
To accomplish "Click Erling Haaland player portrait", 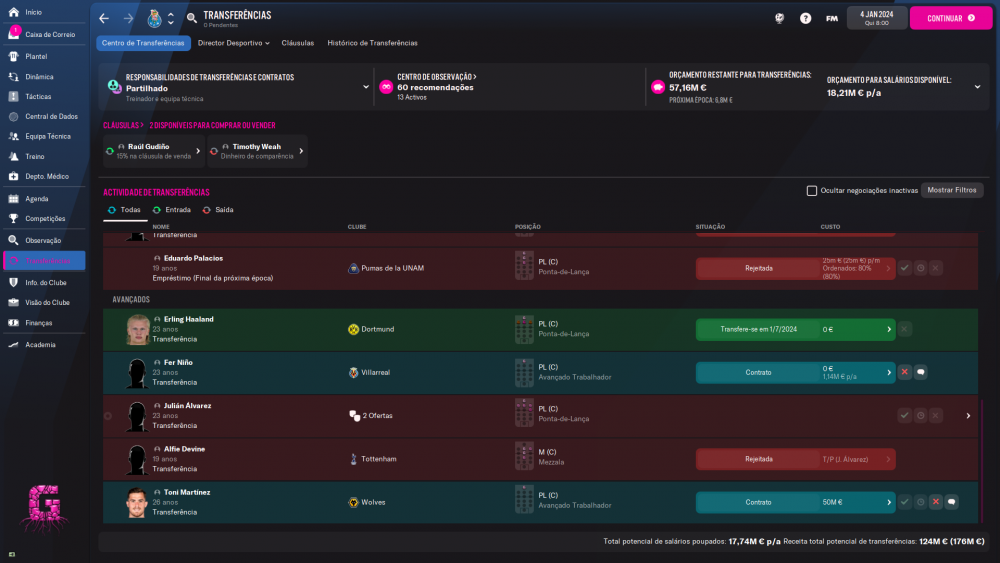I will [x=138, y=330].
